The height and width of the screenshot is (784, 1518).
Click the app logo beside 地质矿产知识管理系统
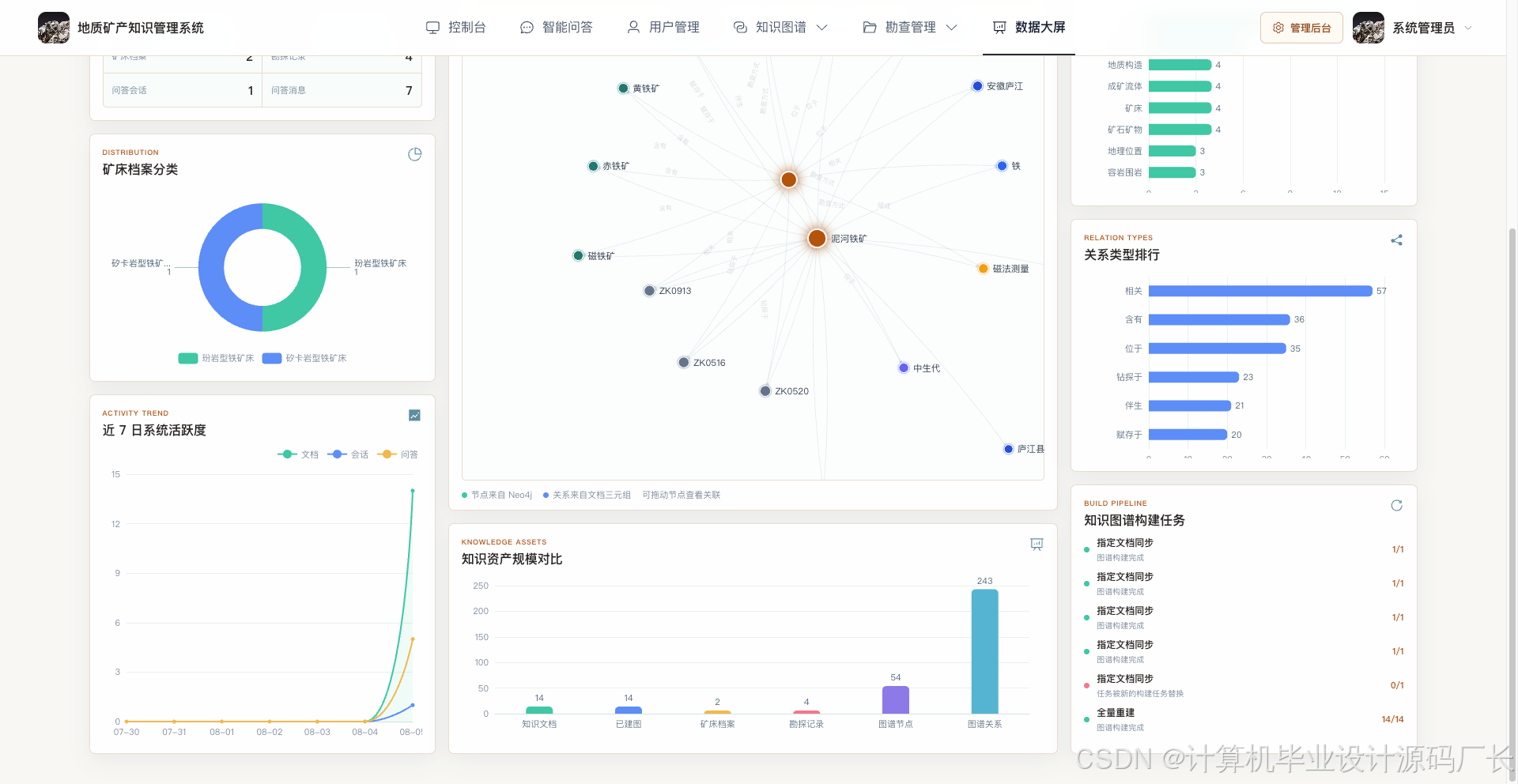click(x=54, y=28)
